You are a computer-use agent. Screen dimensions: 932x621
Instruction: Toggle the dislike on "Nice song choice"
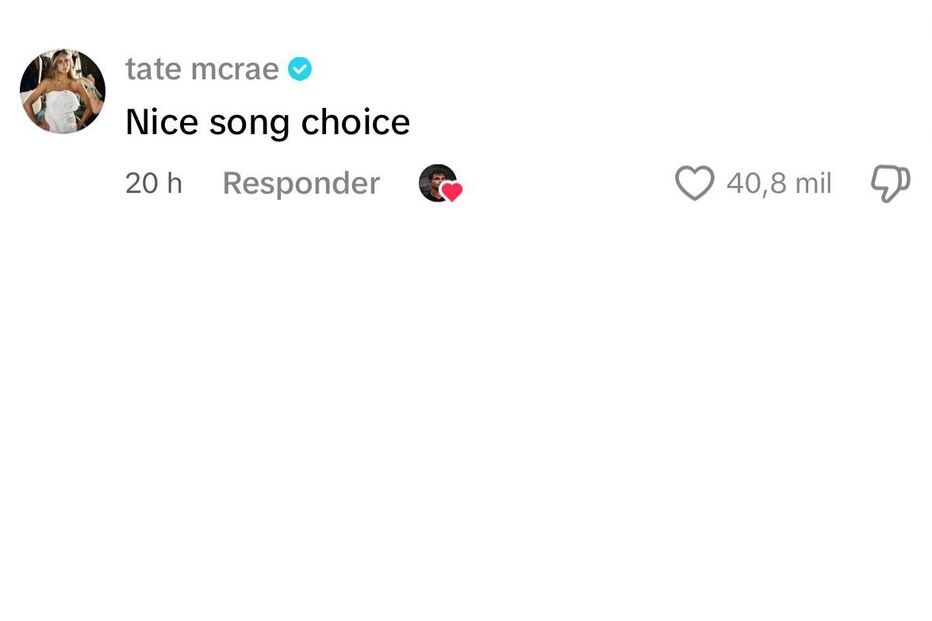(x=890, y=183)
